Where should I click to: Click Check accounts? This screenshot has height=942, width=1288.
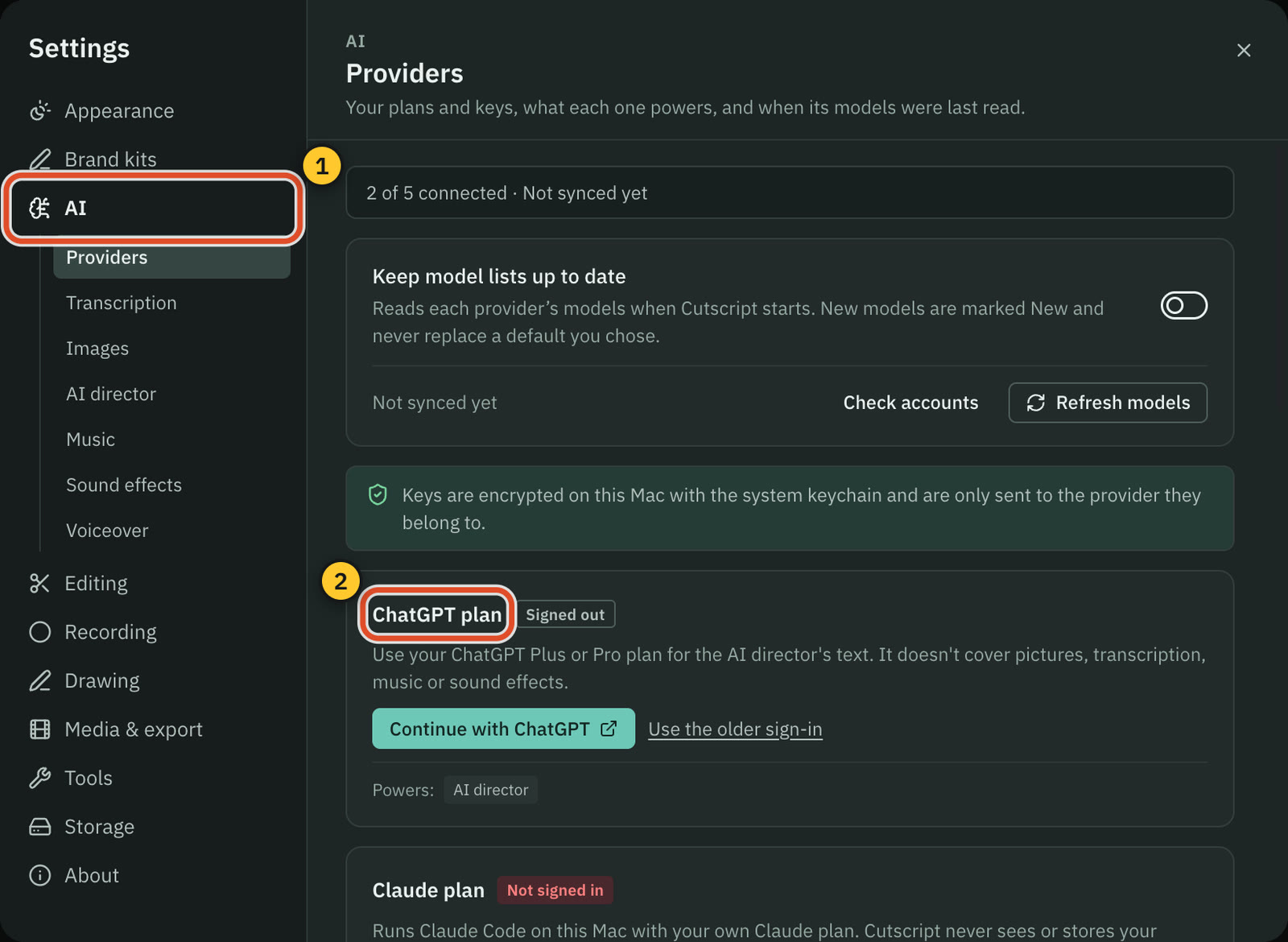[x=910, y=403]
